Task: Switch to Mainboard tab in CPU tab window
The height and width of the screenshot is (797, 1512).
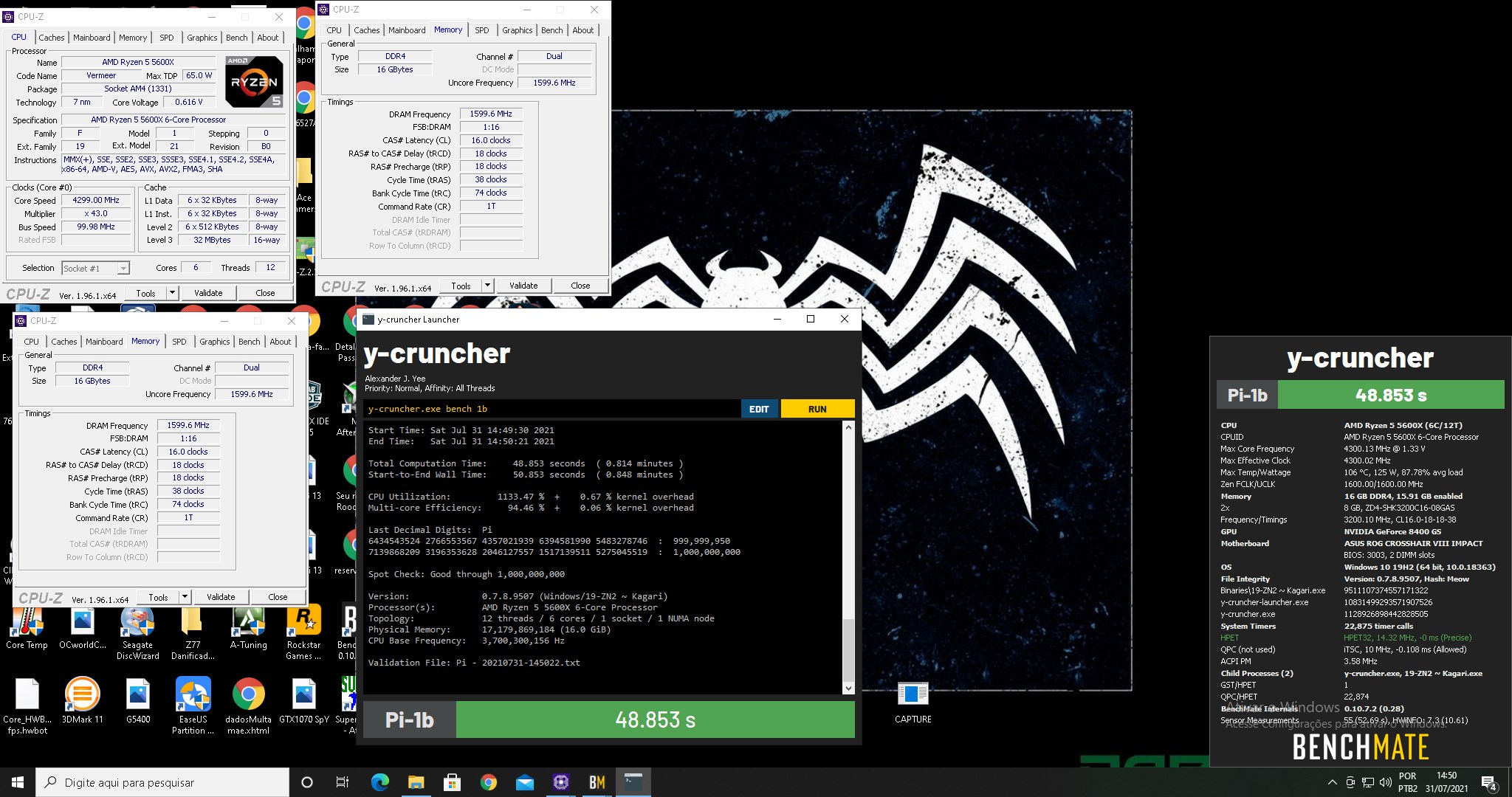Action: (x=92, y=38)
